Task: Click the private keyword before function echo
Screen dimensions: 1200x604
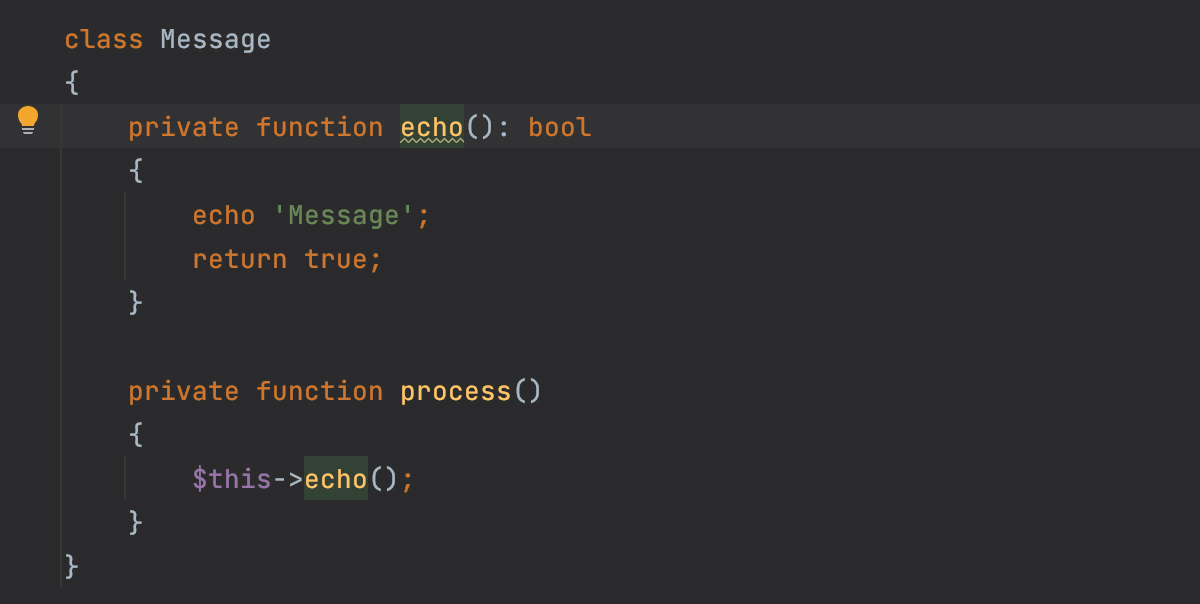Action: tap(184, 128)
